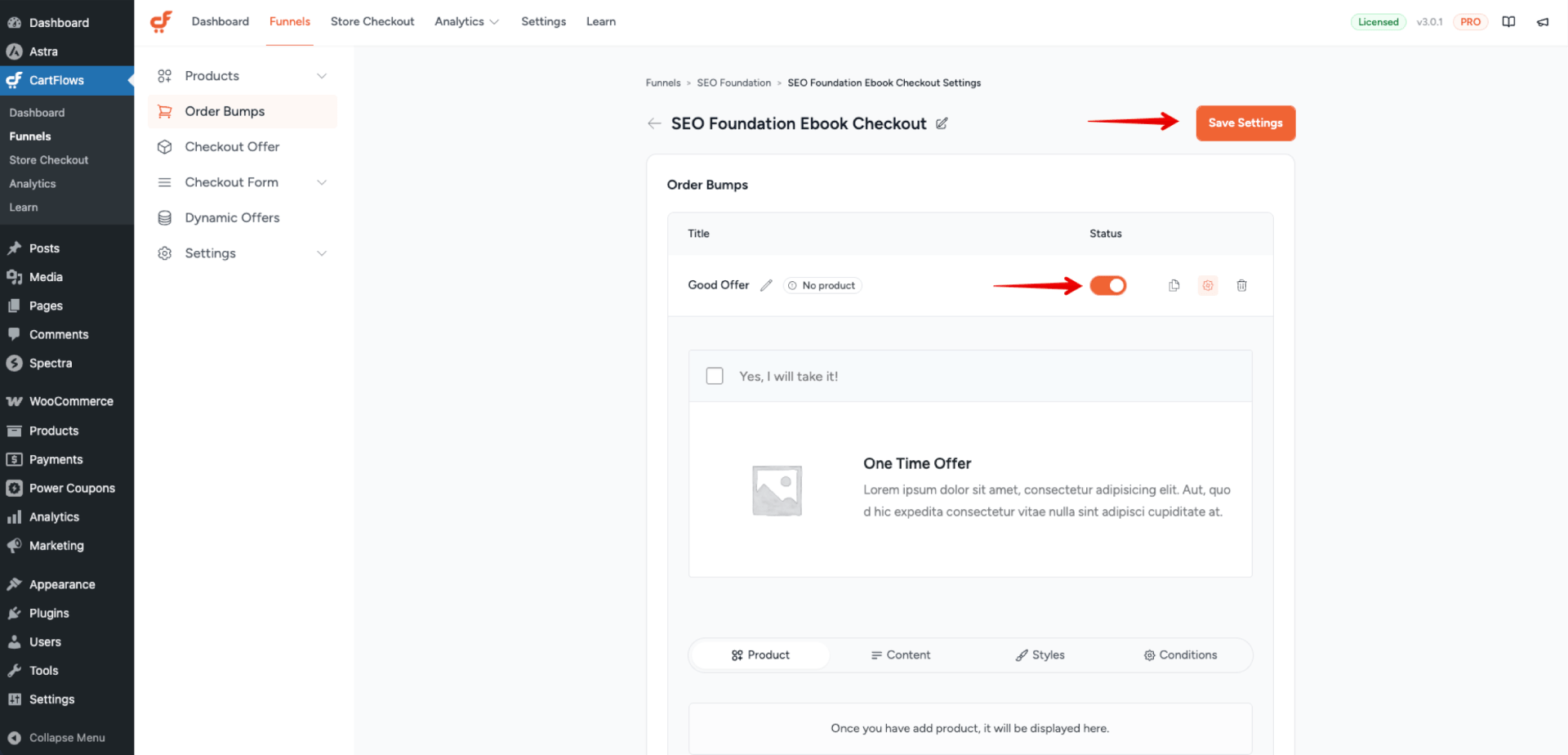
Task: Switch to the Product tab
Action: pyautogui.click(x=760, y=655)
